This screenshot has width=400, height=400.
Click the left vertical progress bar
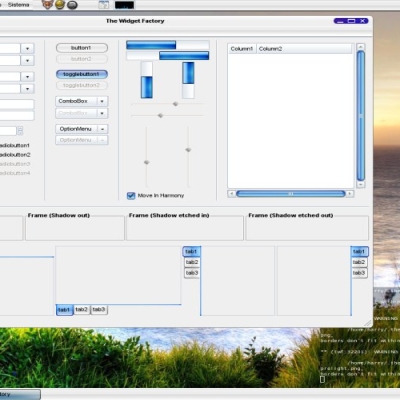pos(147,80)
